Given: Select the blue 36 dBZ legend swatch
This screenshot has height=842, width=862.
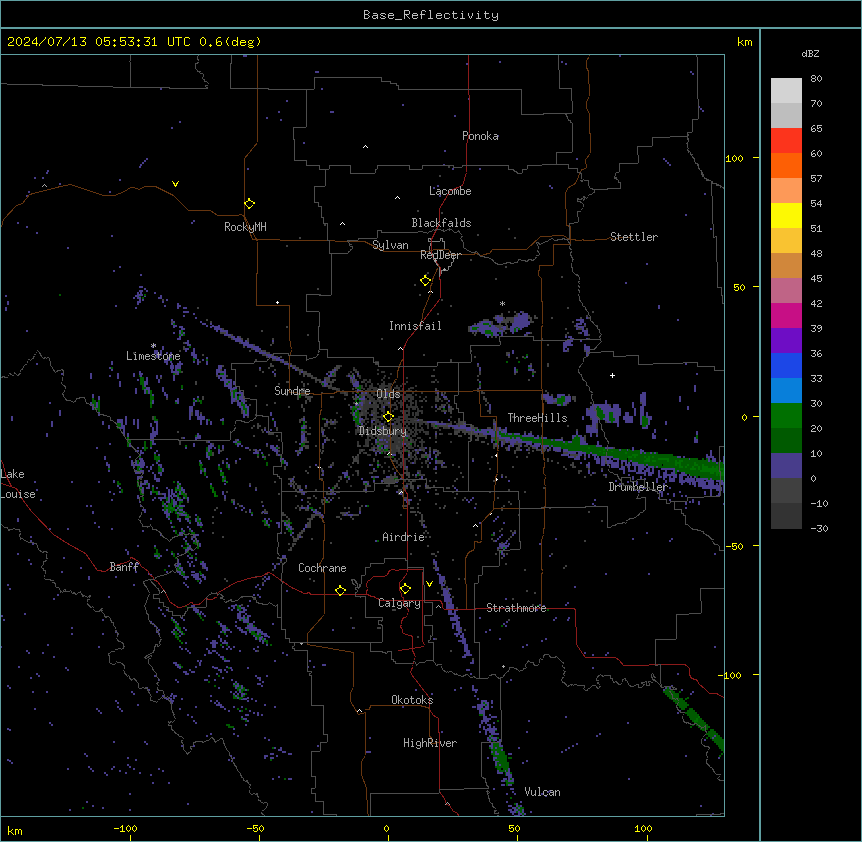Looking at the screenshot, I should point(786,365).
